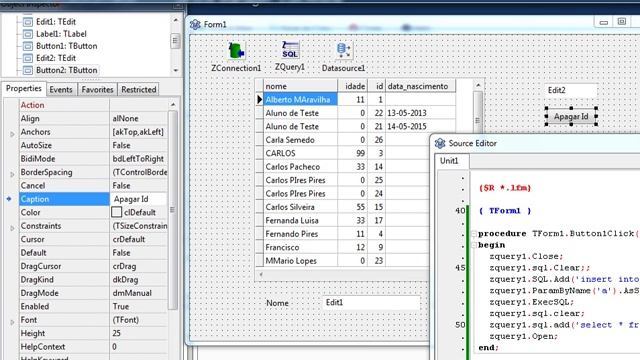The width and height of the screenshot is (640, 360).
Task: Select the ZConnection1 component icon
Action: (236, 51)
